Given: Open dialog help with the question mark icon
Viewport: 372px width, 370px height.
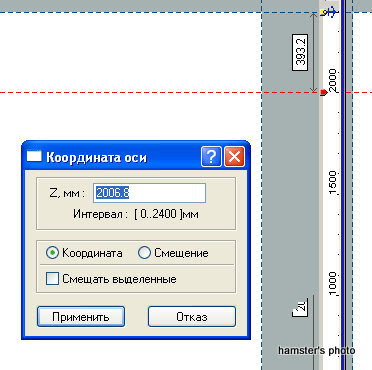Looking at the screenshot, I should [211, 156].
